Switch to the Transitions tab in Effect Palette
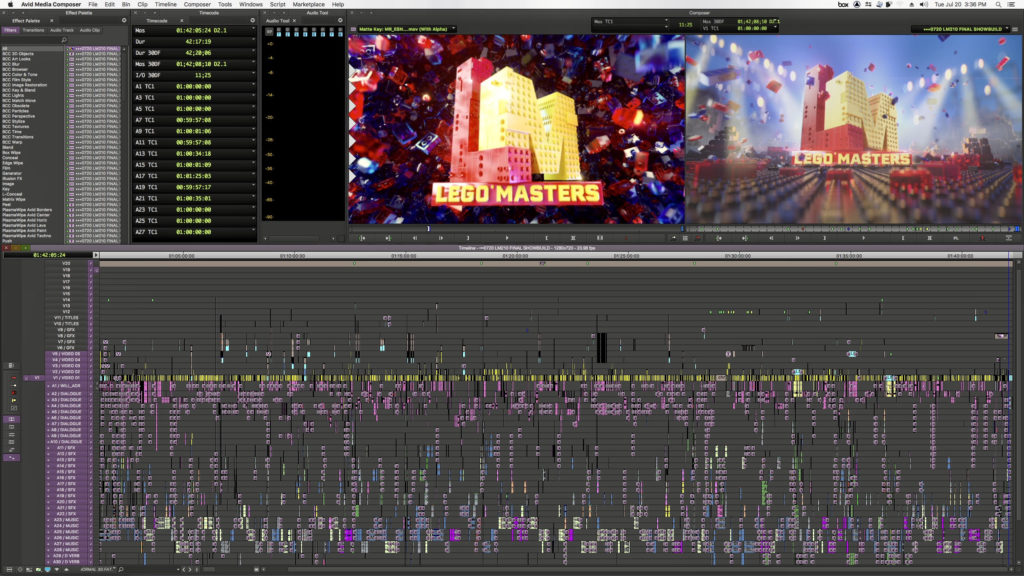 pos(33,30)
